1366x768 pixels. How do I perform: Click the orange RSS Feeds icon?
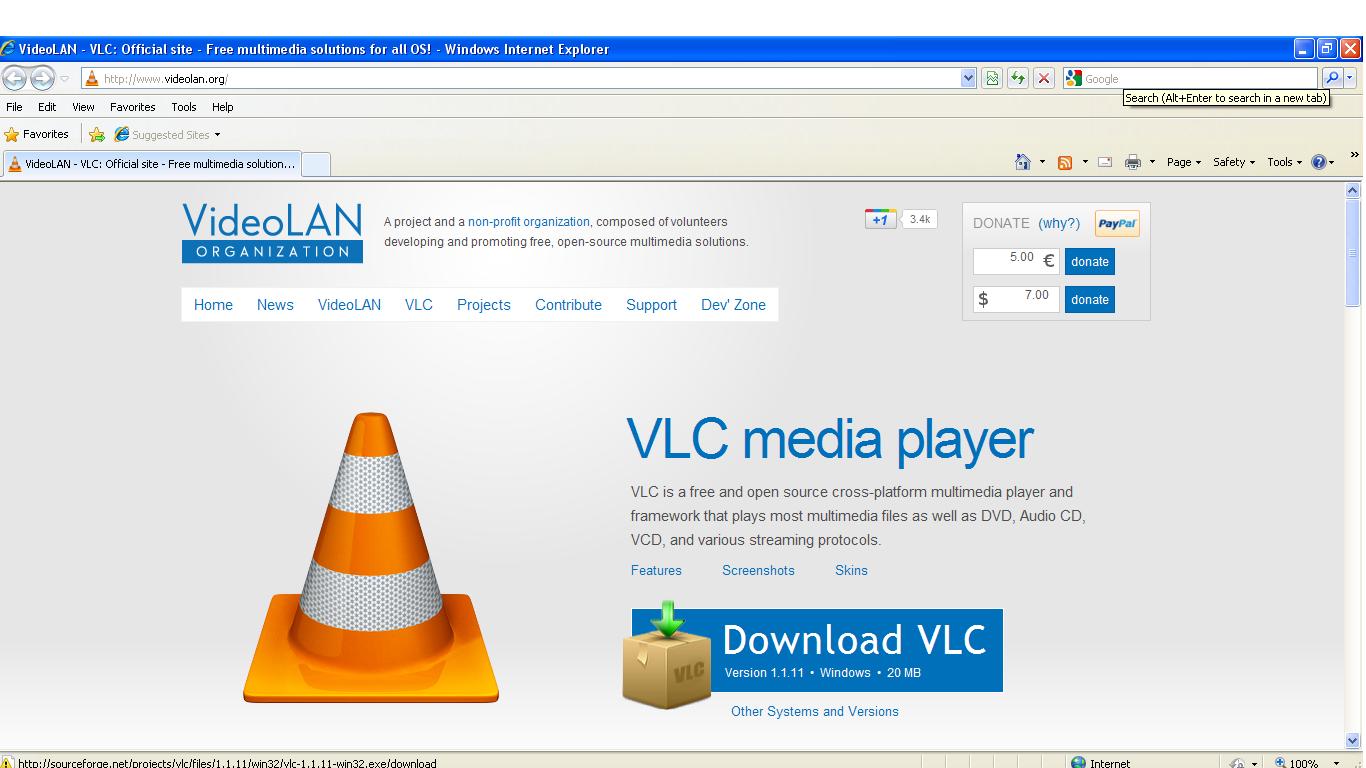coord(1065,162)
